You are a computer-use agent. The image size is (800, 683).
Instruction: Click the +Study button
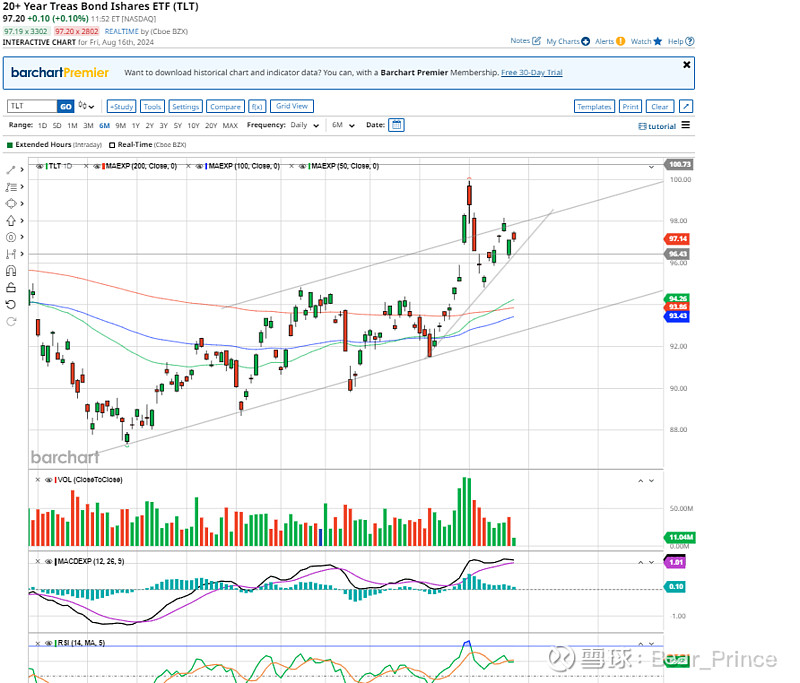[121, 106]
